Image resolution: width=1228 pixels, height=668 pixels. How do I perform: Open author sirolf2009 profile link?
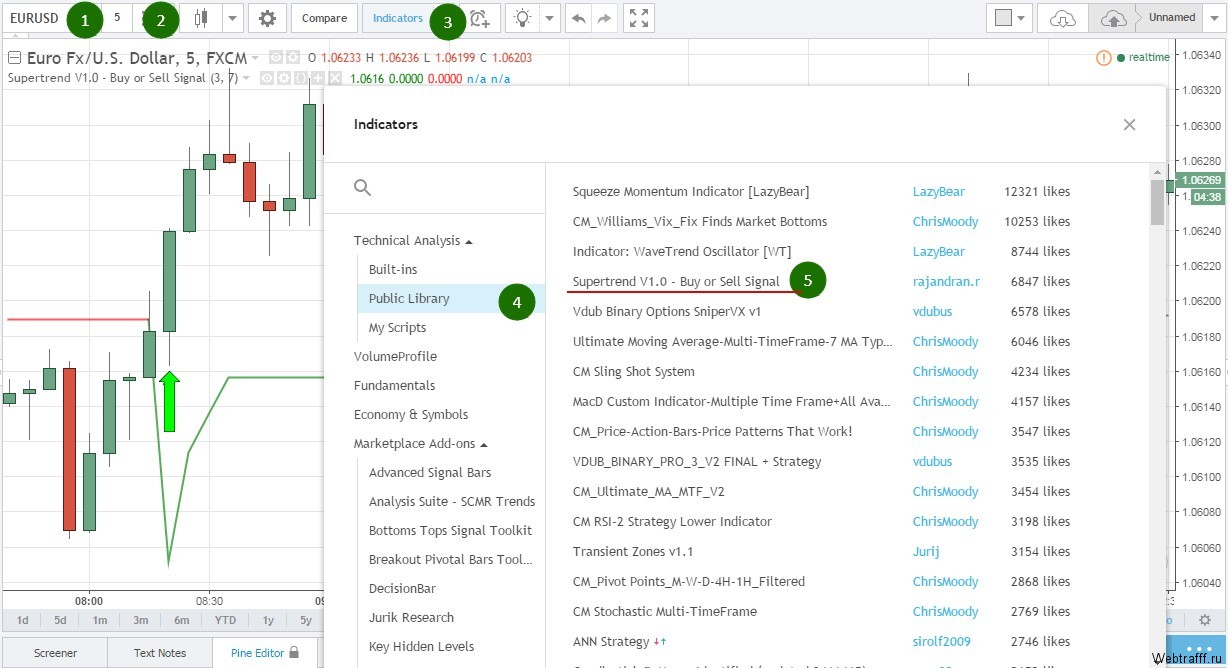point(941,641)
